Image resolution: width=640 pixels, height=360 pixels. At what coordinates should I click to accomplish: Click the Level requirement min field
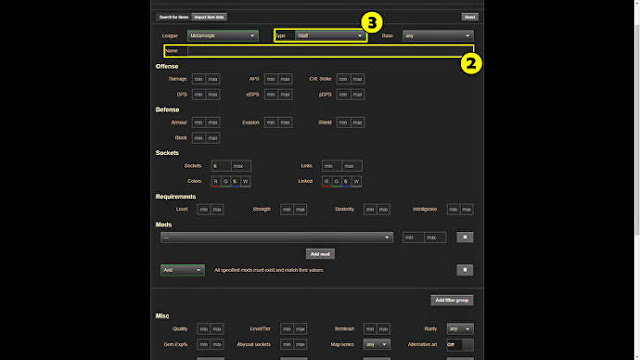tap(204, 210)
